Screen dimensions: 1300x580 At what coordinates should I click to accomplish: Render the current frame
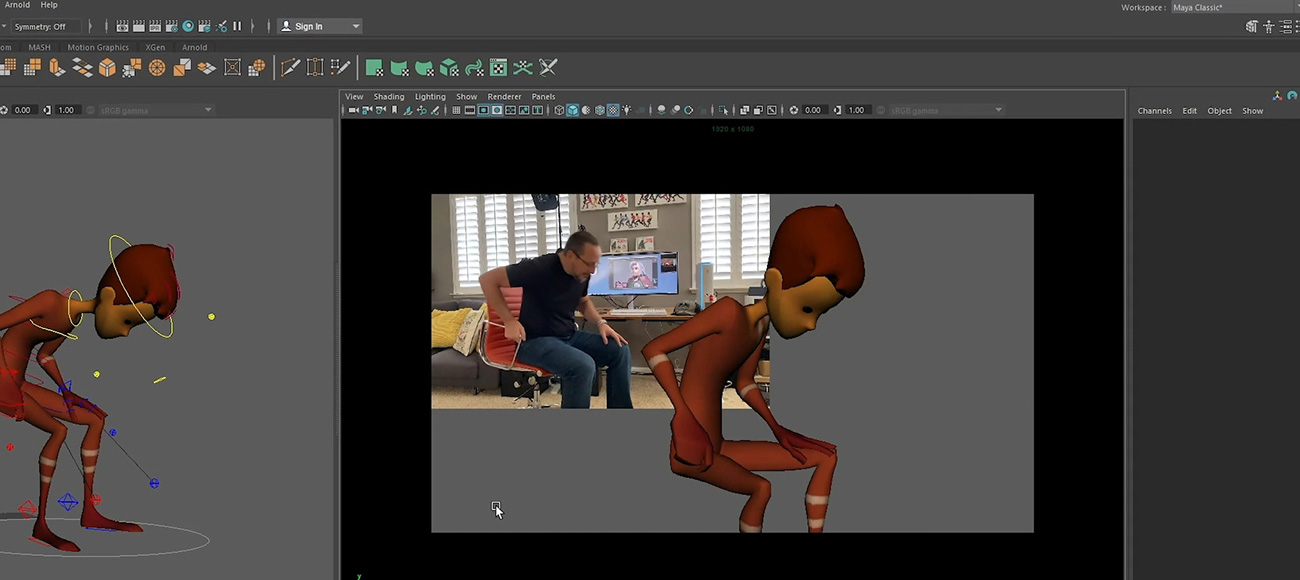coord(139,25)
